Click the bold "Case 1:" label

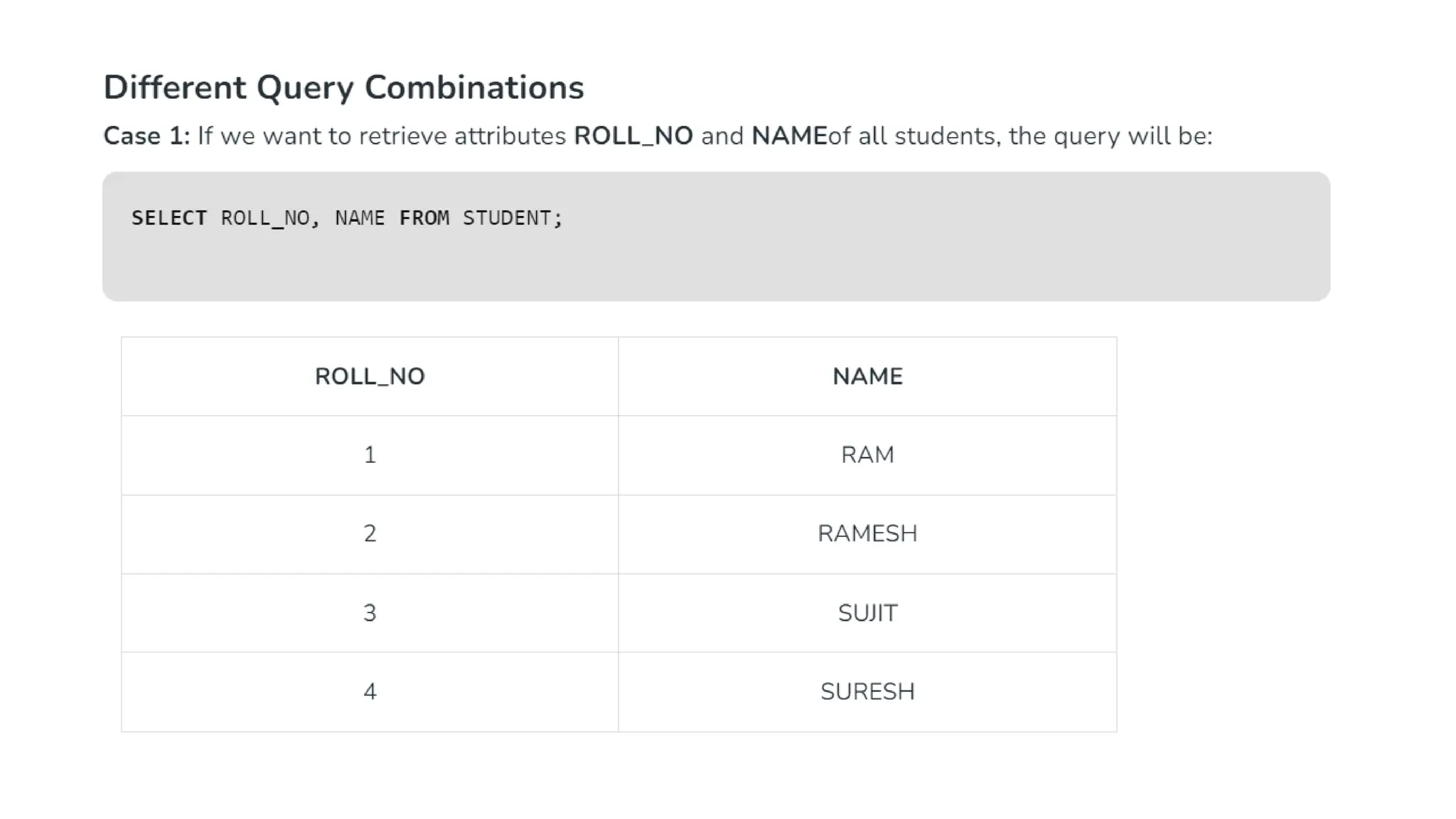(x=146, y=136)
